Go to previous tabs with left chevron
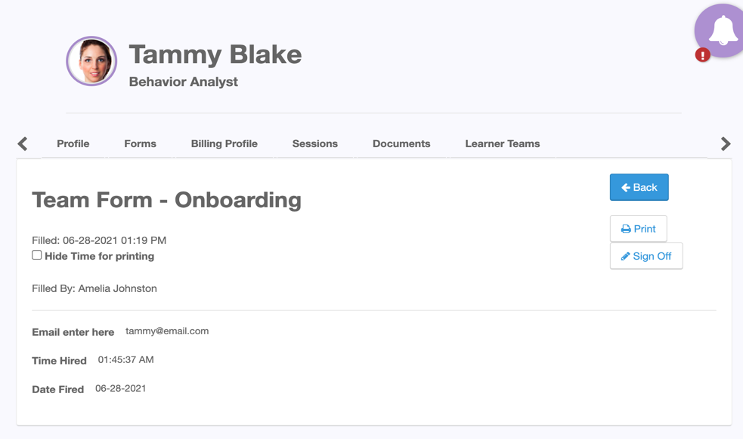 pyautogui.click(x=22, y=144)
